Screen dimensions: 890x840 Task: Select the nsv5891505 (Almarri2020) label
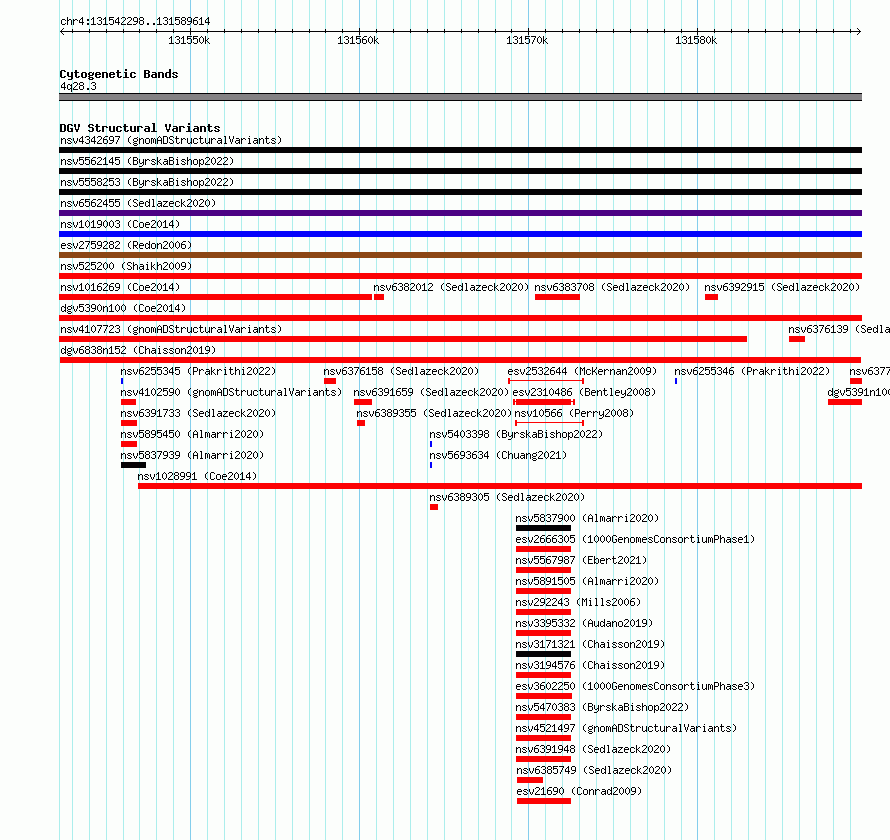587,581
